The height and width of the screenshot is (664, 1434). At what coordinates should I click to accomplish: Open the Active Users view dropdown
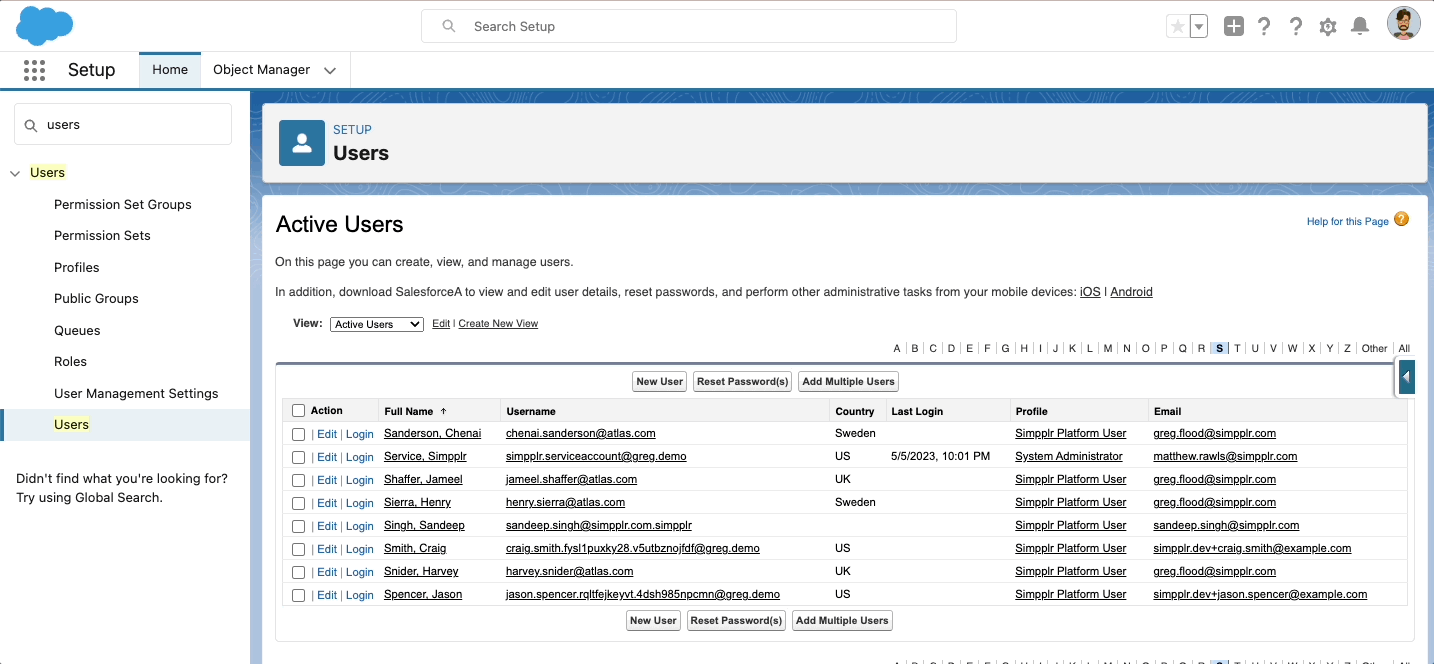click(x=376, y=323)
